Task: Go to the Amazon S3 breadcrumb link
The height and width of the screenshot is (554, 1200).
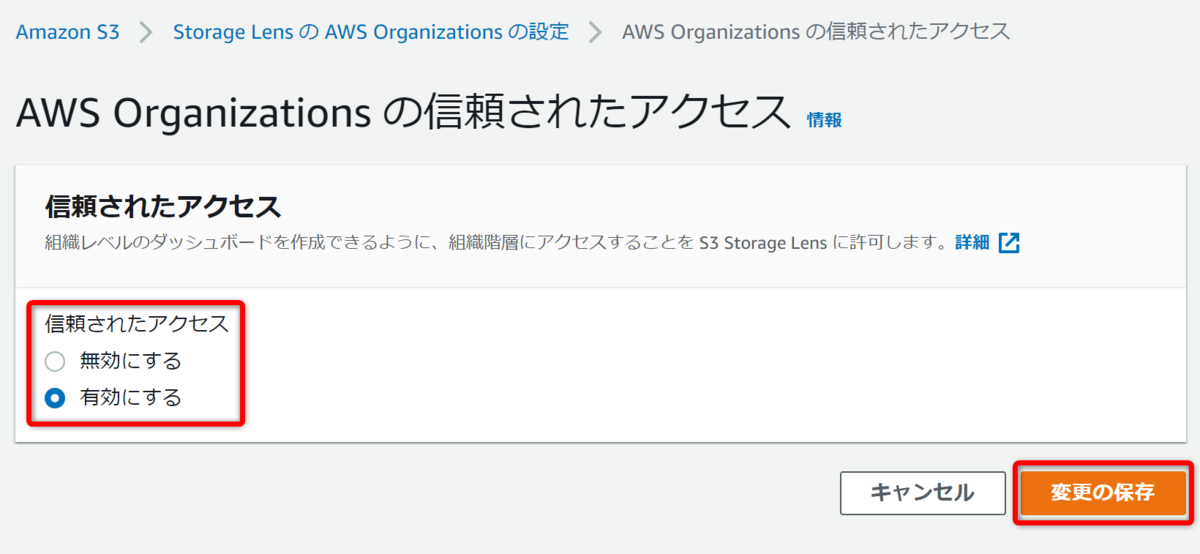Action: click(x=67, y=32)
